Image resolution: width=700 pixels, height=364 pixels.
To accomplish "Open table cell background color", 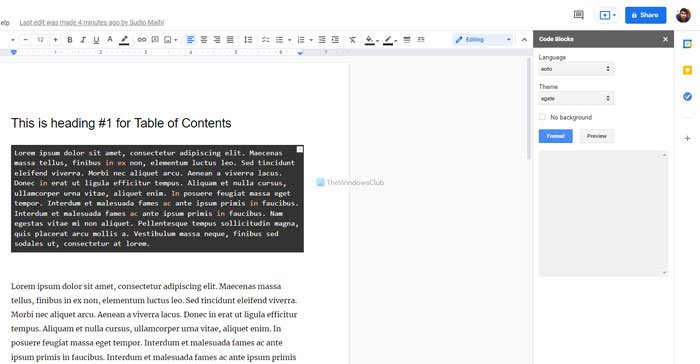I will 370,40.
